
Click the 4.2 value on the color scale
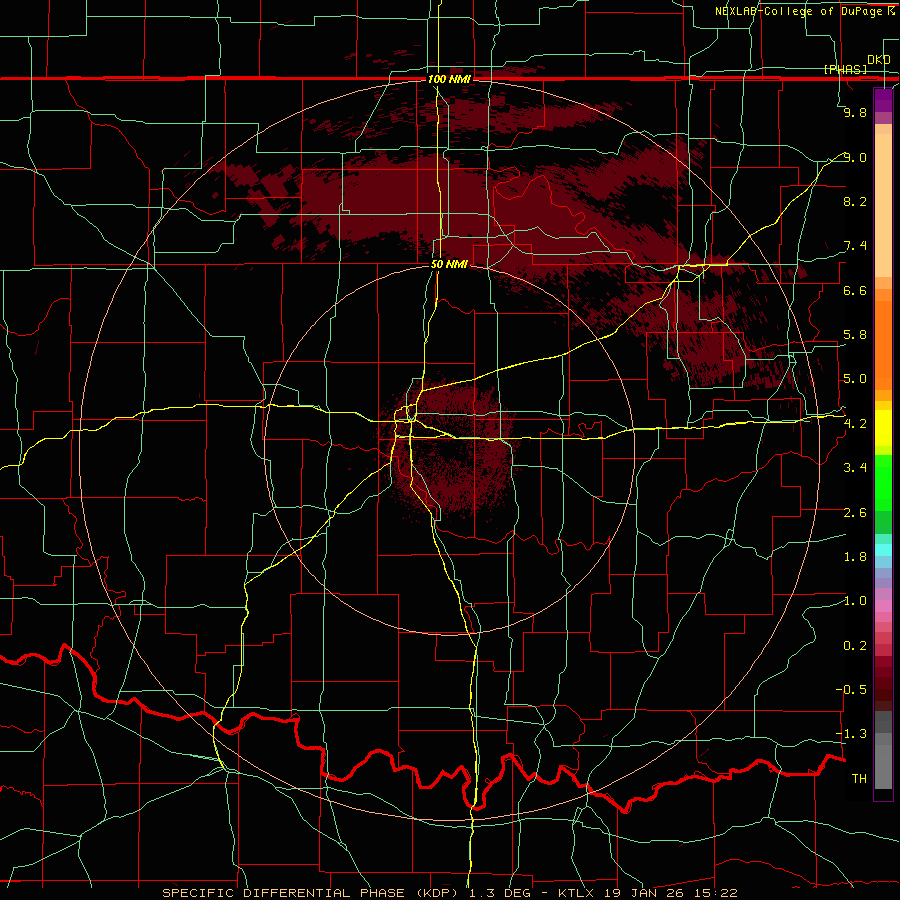click(x=855, y=423)
